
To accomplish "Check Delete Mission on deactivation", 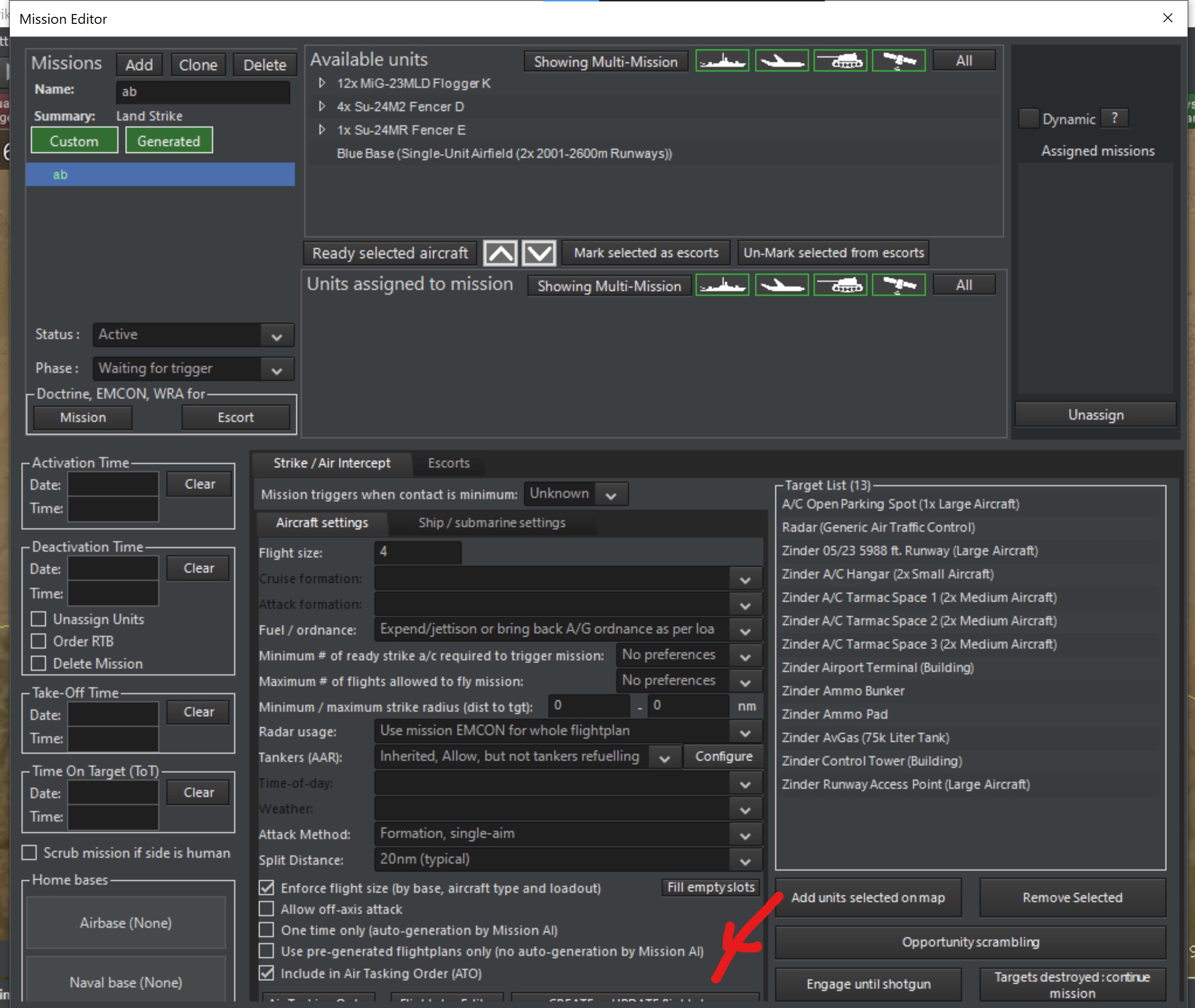I will click(38, 664).
